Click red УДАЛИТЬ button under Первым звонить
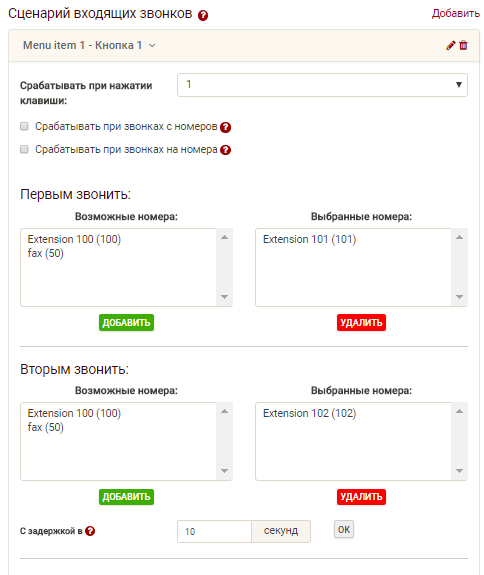The image size is (484, 575). pos(361,323)
